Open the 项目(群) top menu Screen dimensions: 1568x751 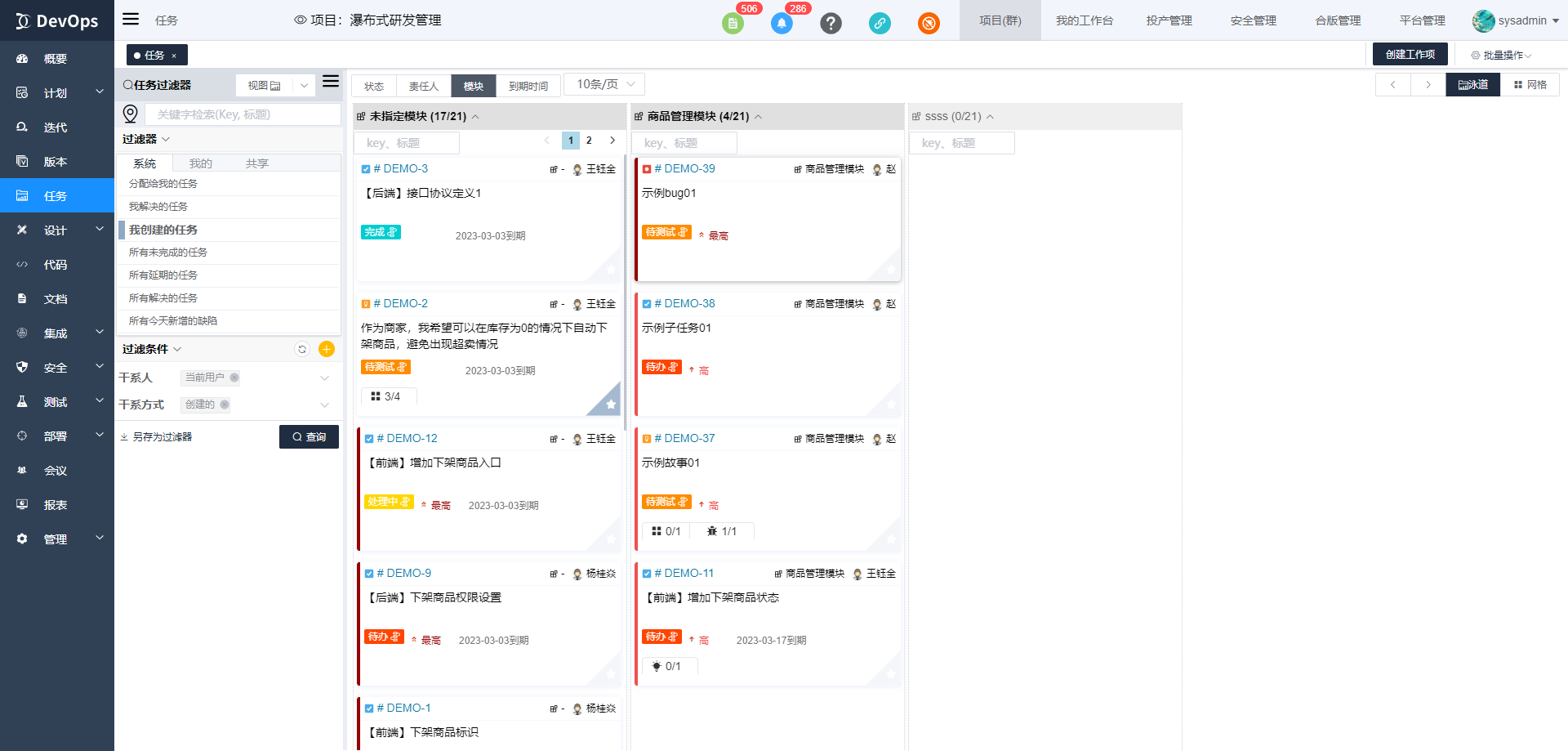1000,20
